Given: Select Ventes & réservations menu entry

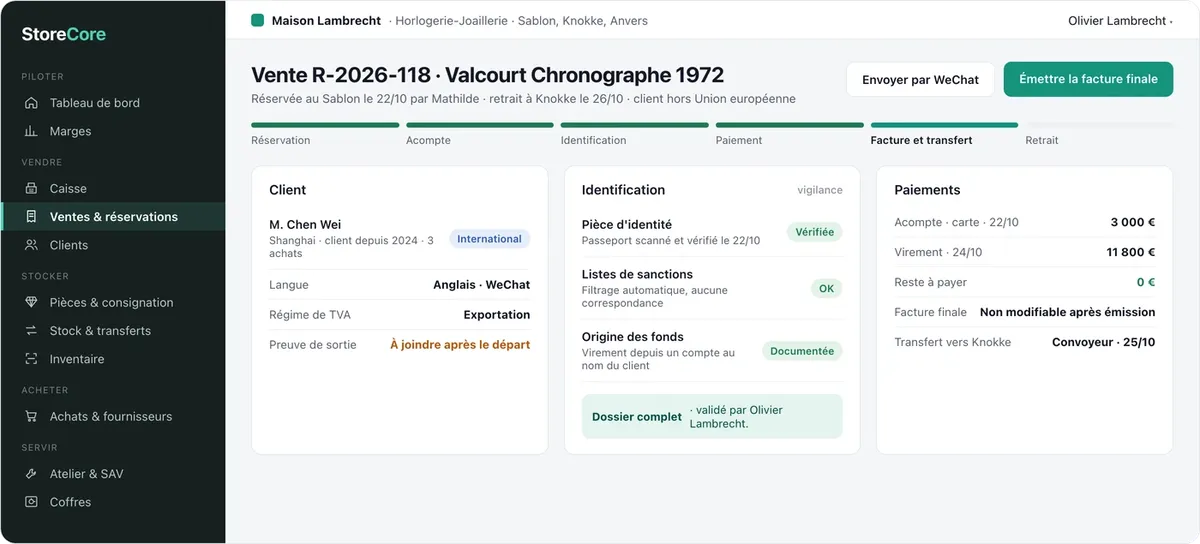Looking at the screenshot, I should (112, 216).
